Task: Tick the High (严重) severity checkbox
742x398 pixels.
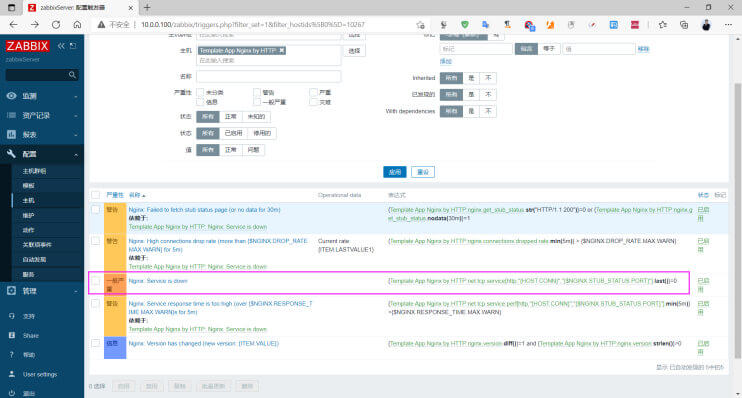Action: tap(313, 92)
